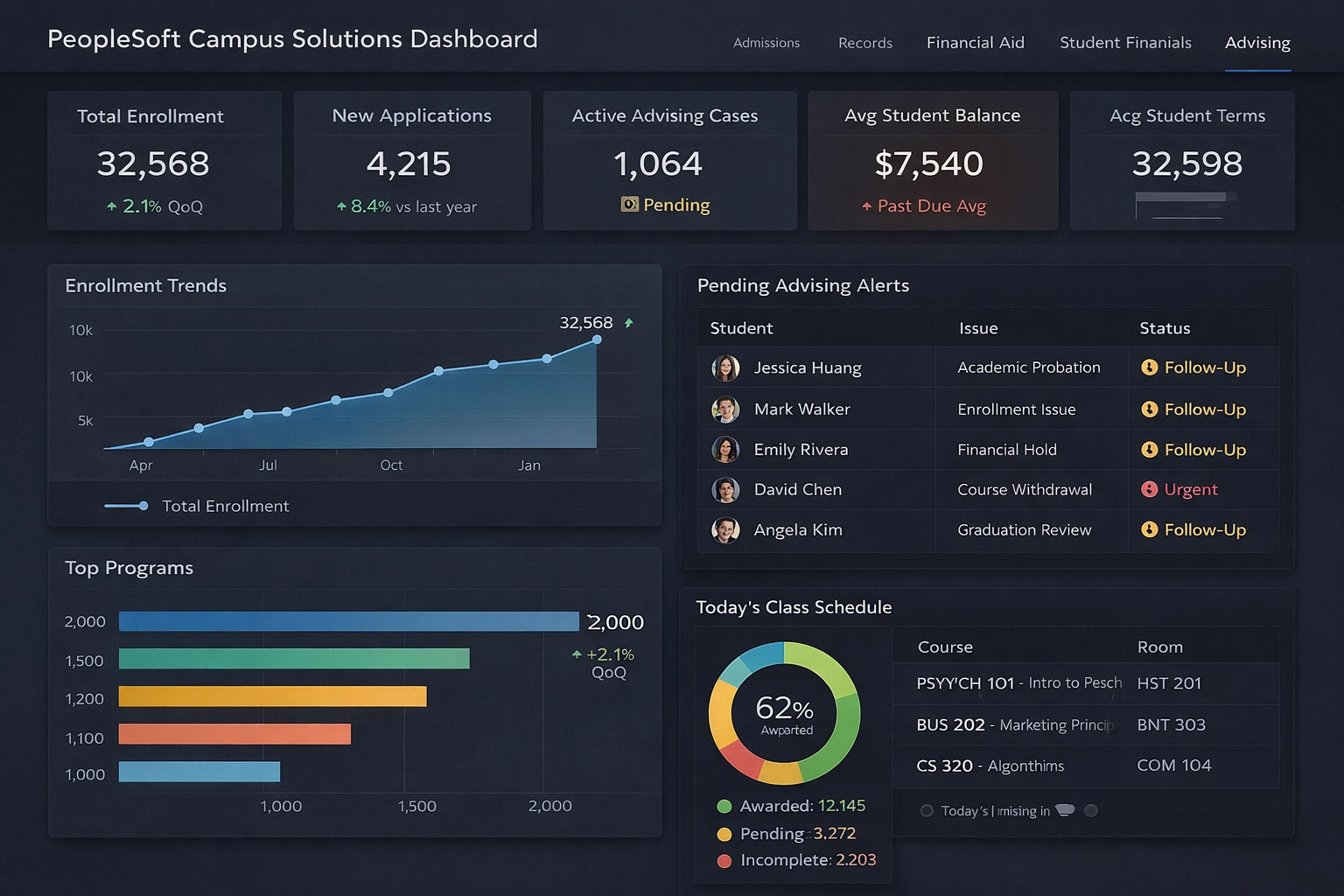
Task: Click the 62% Awarded donut chart
Action: [786, 713]
